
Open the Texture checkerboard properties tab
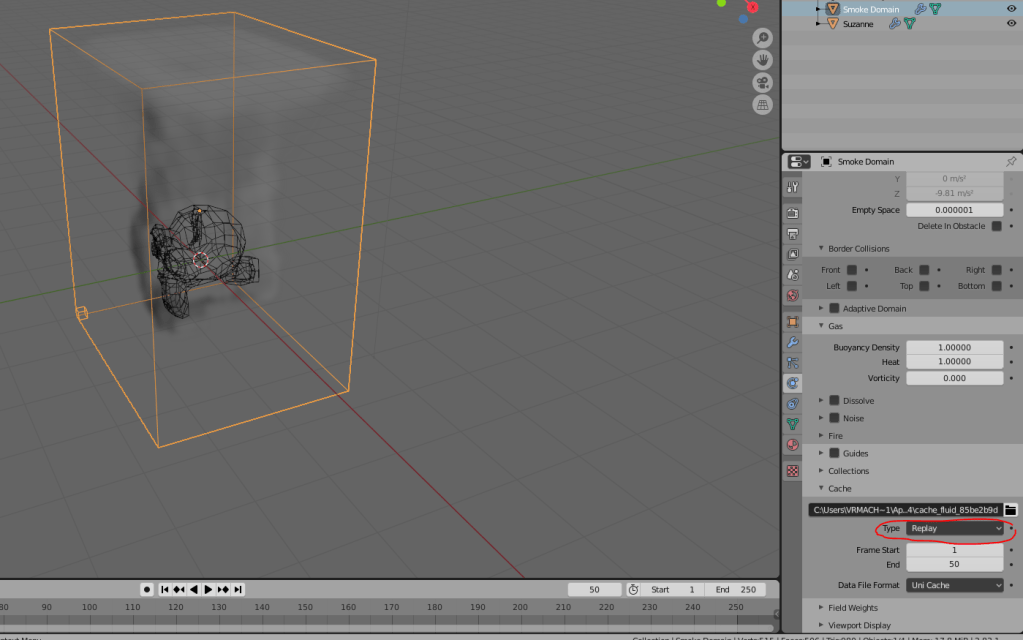(x=793, y=470)
